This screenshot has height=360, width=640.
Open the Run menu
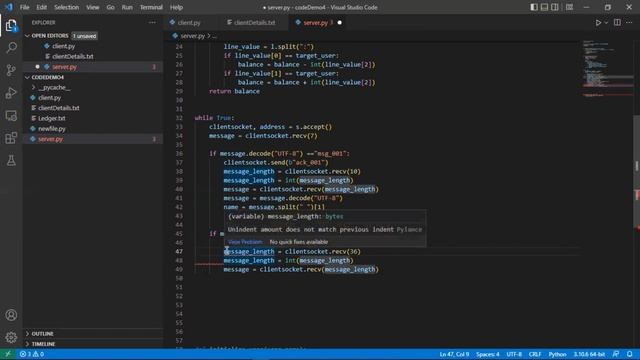pos(127,7)
